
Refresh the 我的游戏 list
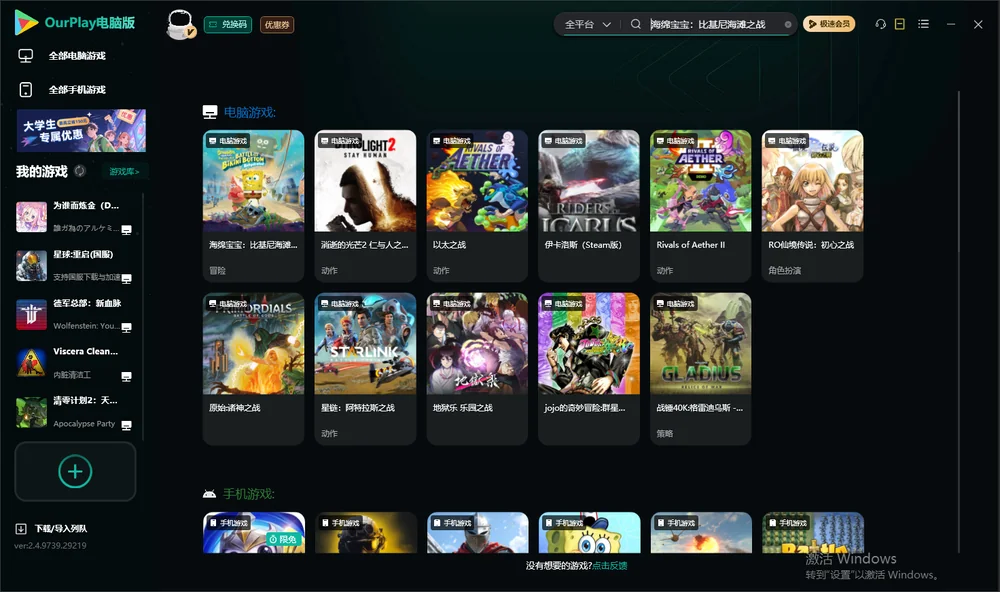[x=80, y=171]
